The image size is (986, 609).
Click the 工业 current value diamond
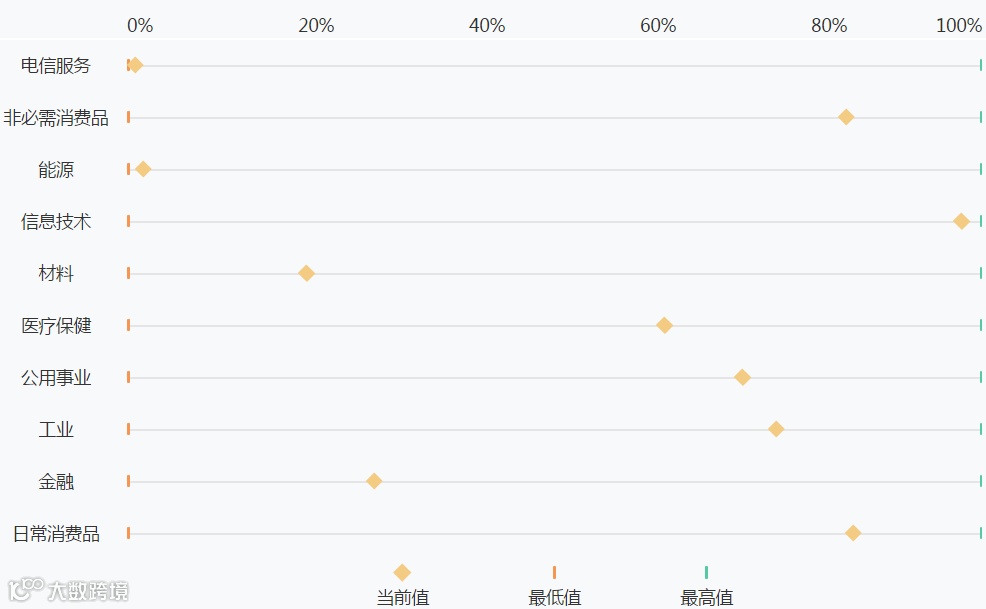(x=776, y=429)
